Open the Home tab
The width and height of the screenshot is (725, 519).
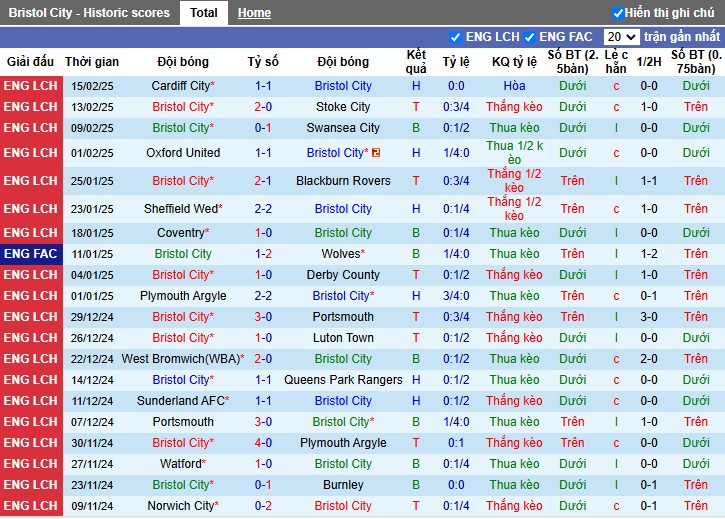point(254,13)
